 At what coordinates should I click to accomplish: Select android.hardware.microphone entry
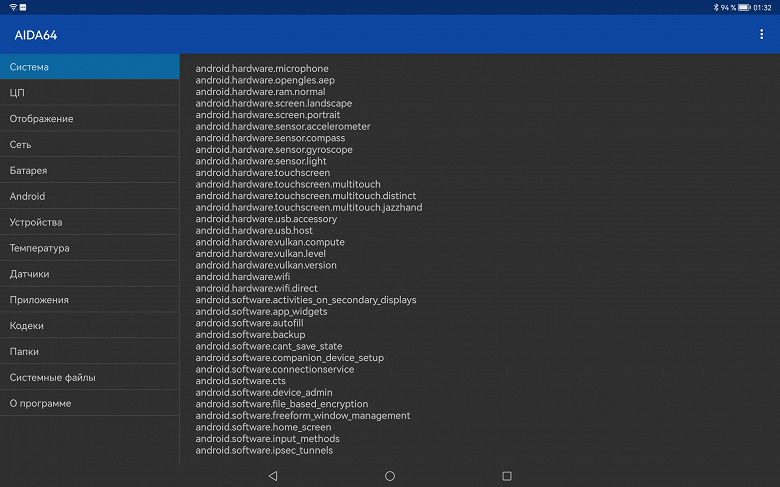tap(262, 69)
